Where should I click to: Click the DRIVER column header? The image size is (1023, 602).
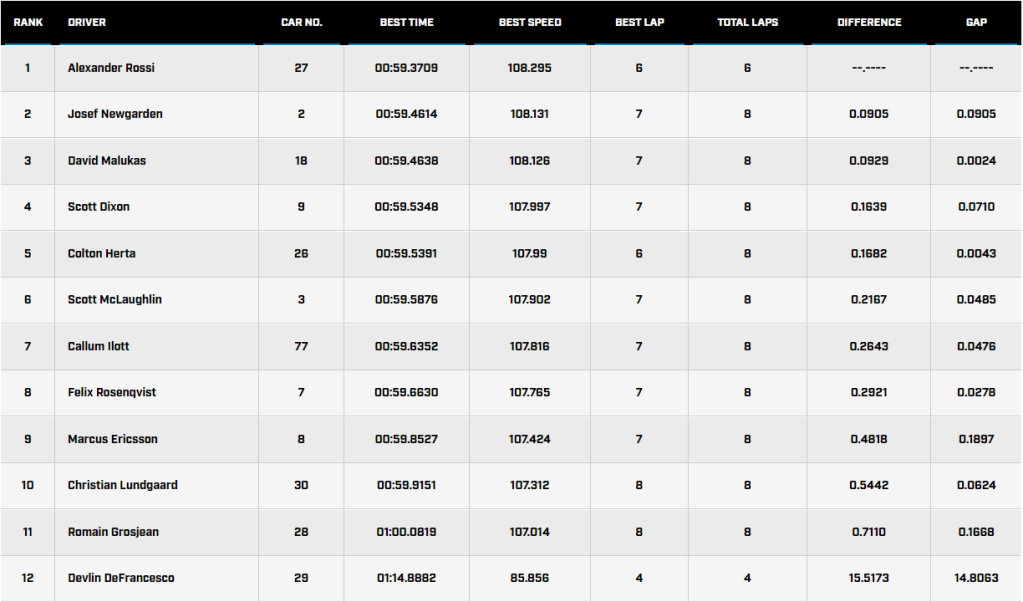tap(87, 22)
